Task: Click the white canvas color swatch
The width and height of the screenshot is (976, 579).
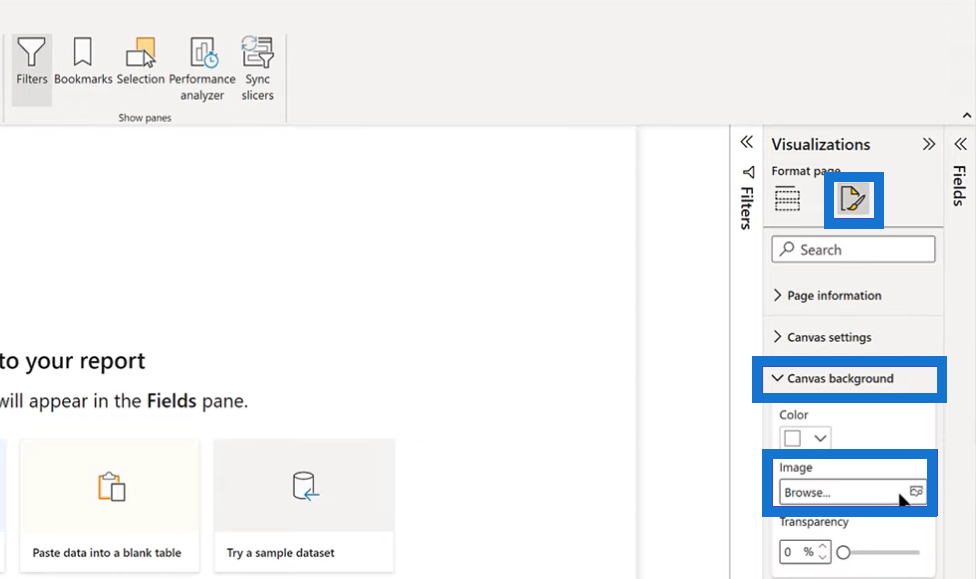Action: [792, 438]
